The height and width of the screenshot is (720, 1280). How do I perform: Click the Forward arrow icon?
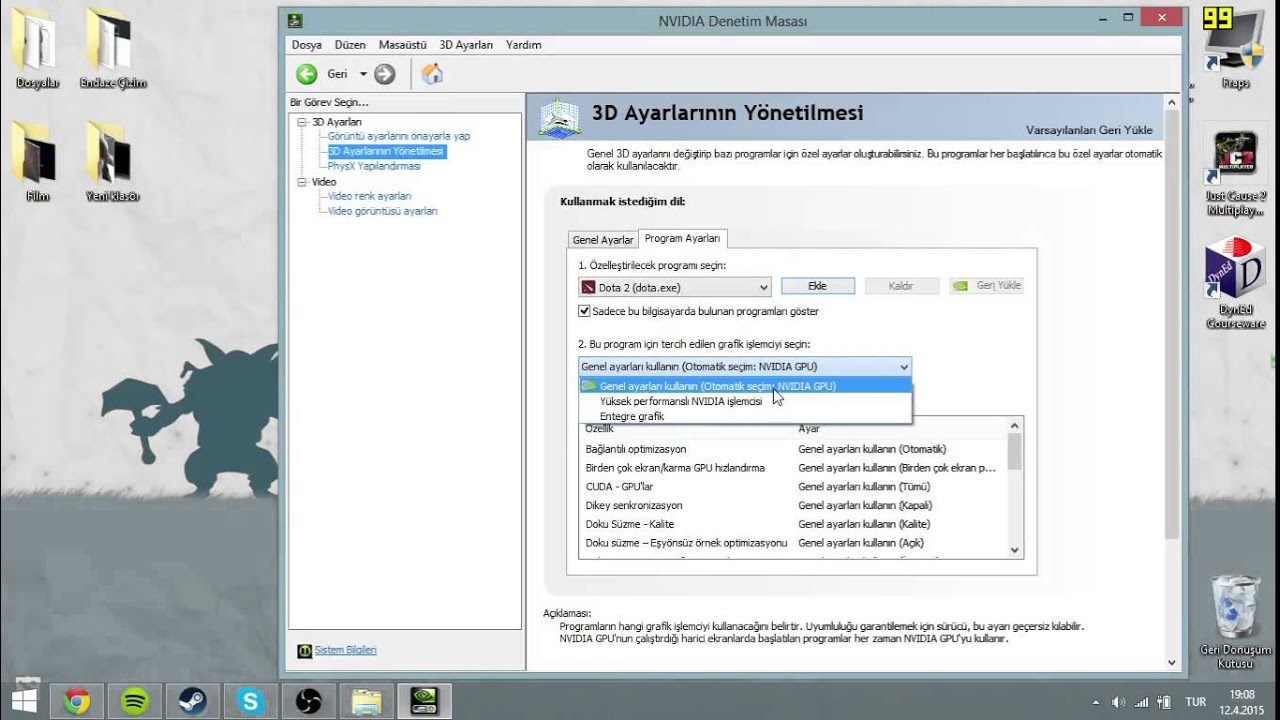point(385,74)
